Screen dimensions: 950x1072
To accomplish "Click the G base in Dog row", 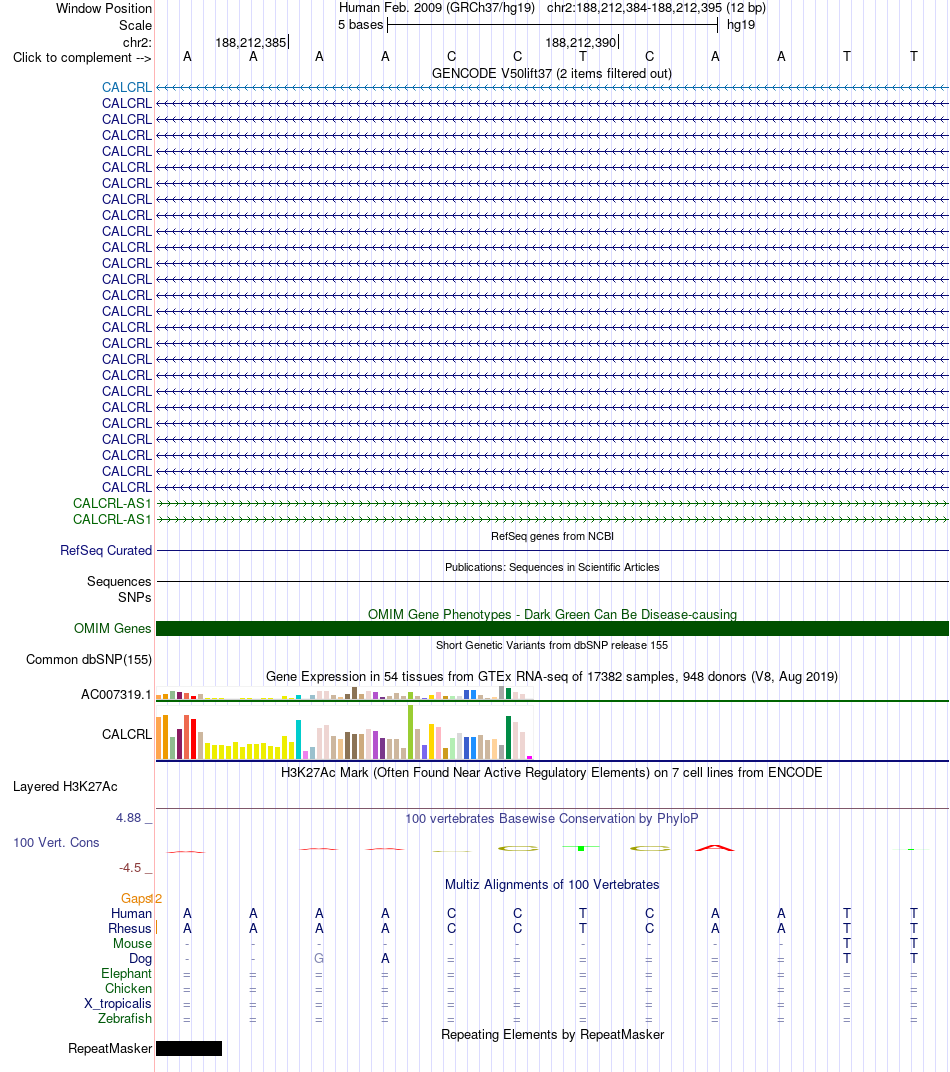I will click(x=319, y=959).
